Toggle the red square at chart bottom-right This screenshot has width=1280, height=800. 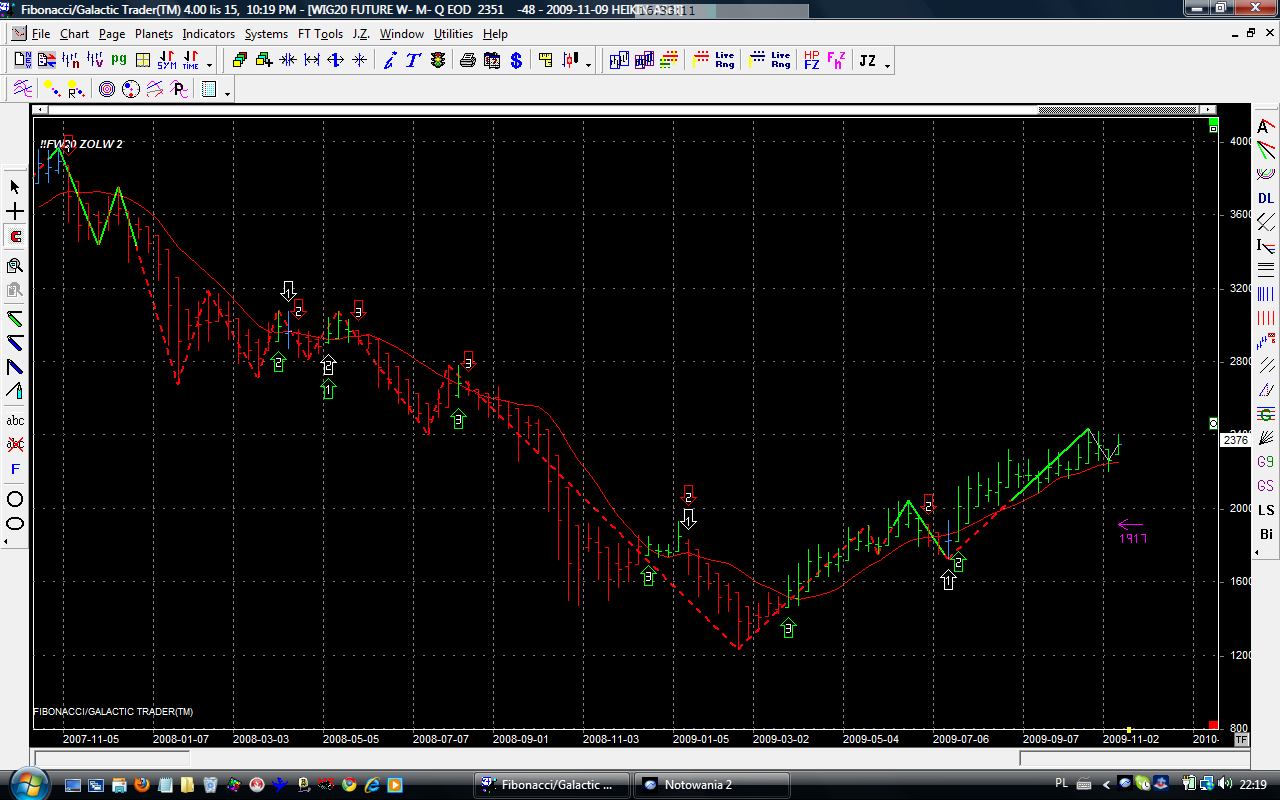pos(1213,725)
